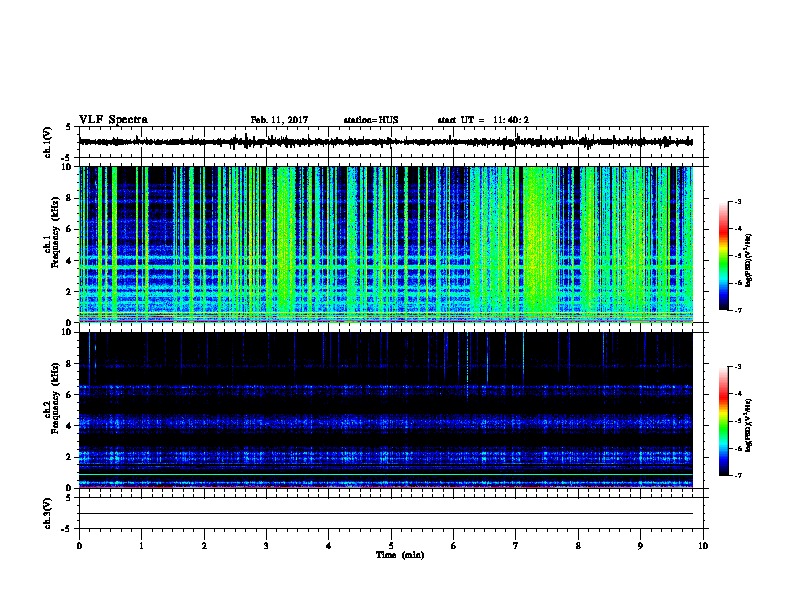Click the wide green burst in ch.1 spectrogram near minute 7

[539, 242]
